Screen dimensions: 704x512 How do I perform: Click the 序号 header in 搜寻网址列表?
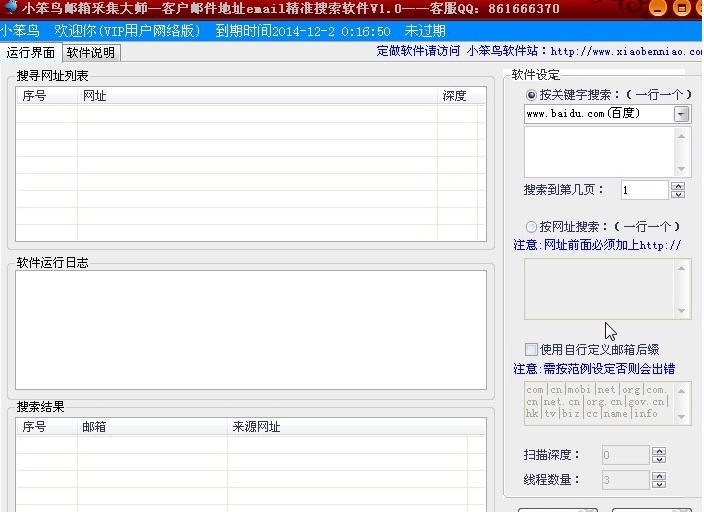(x=47, y=96)
